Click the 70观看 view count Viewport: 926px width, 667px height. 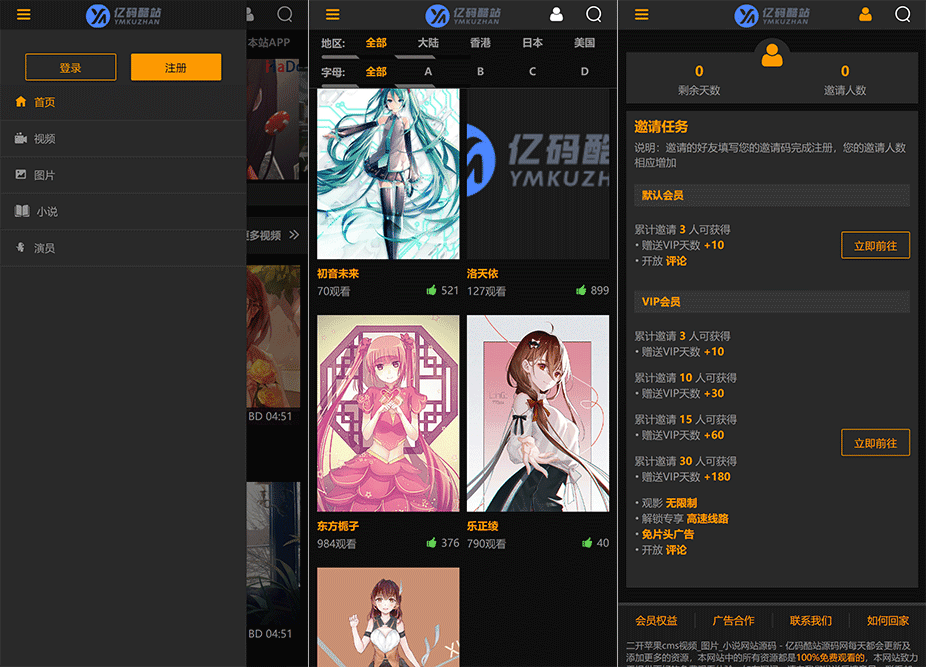pos(334,291)
